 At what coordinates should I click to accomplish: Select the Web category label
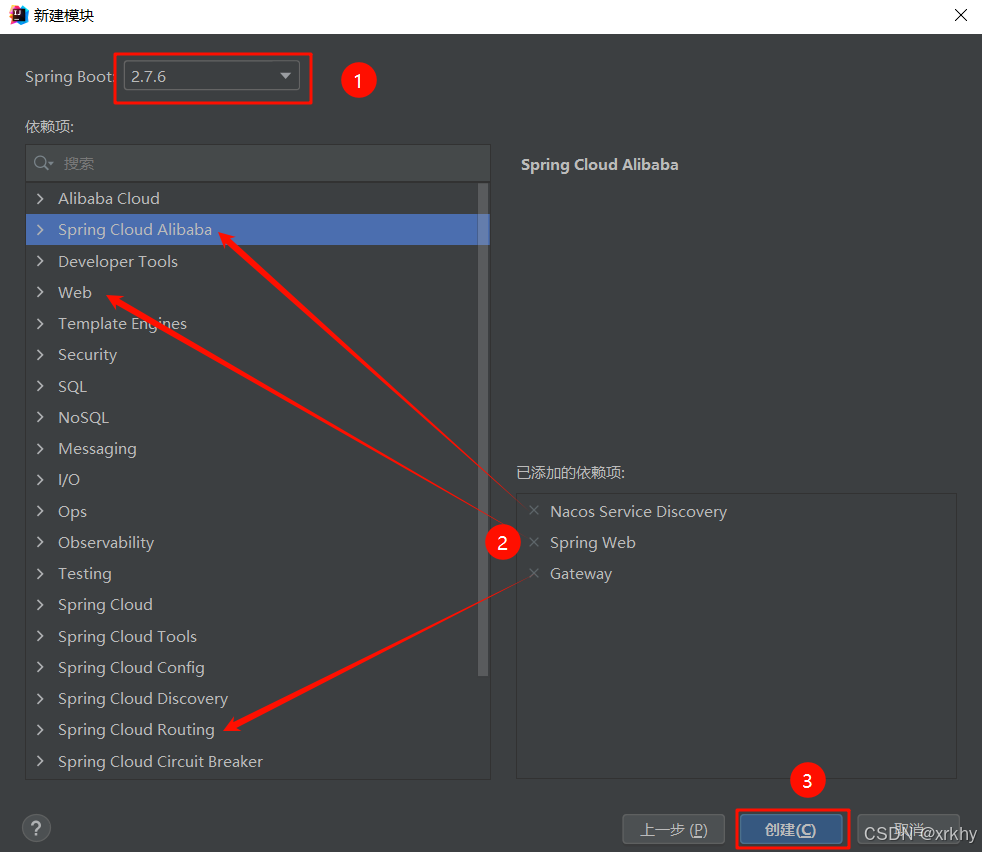tap(75, 293)
